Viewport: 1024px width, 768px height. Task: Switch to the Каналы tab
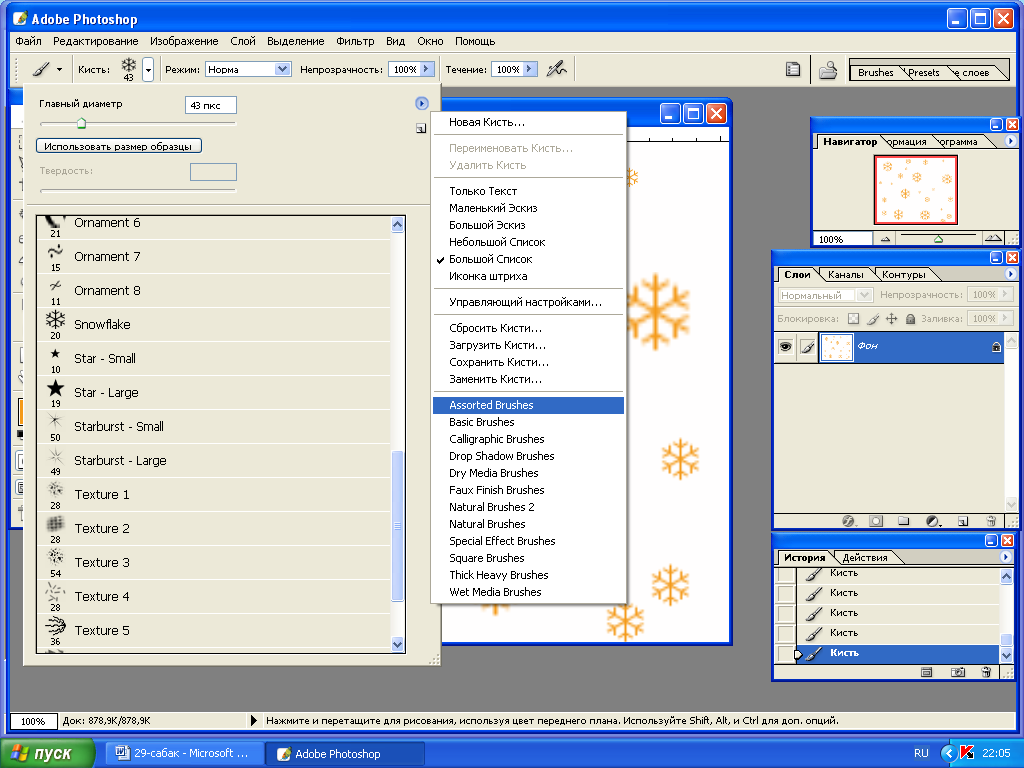point(845,274)
